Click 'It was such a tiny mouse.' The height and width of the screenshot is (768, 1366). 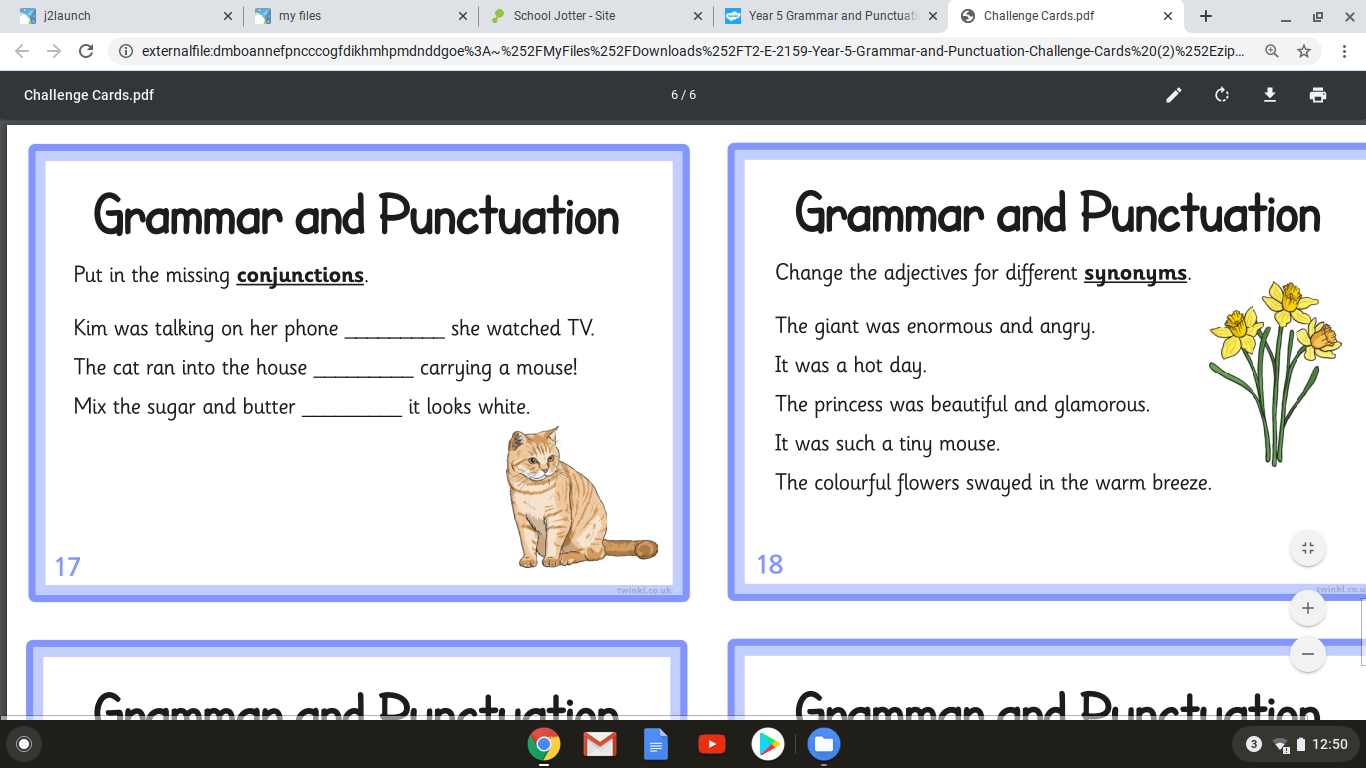pyautogui.click(x=887, y=444)
